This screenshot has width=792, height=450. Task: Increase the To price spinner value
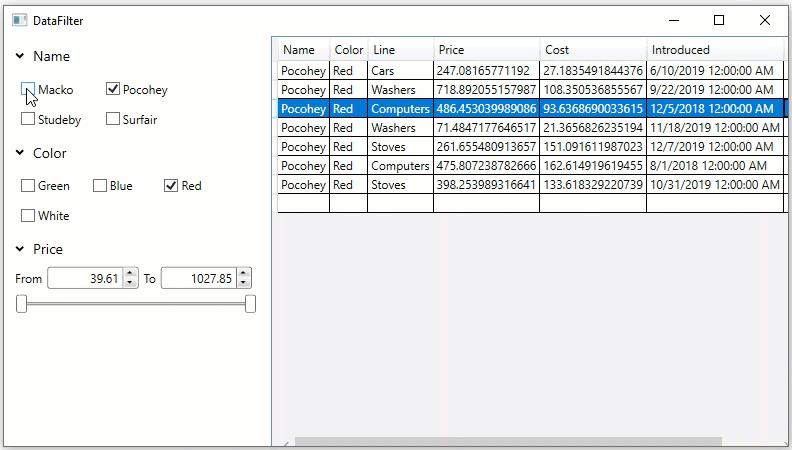pos(244,274)
